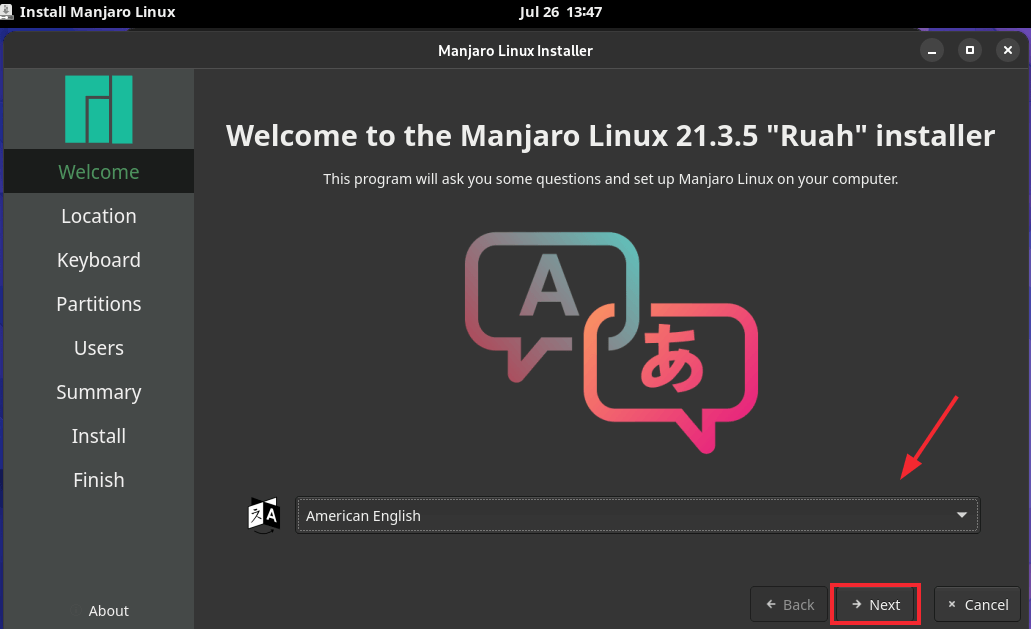
Task: Select the Summary step in sidebar
Action: pos(99,392)
